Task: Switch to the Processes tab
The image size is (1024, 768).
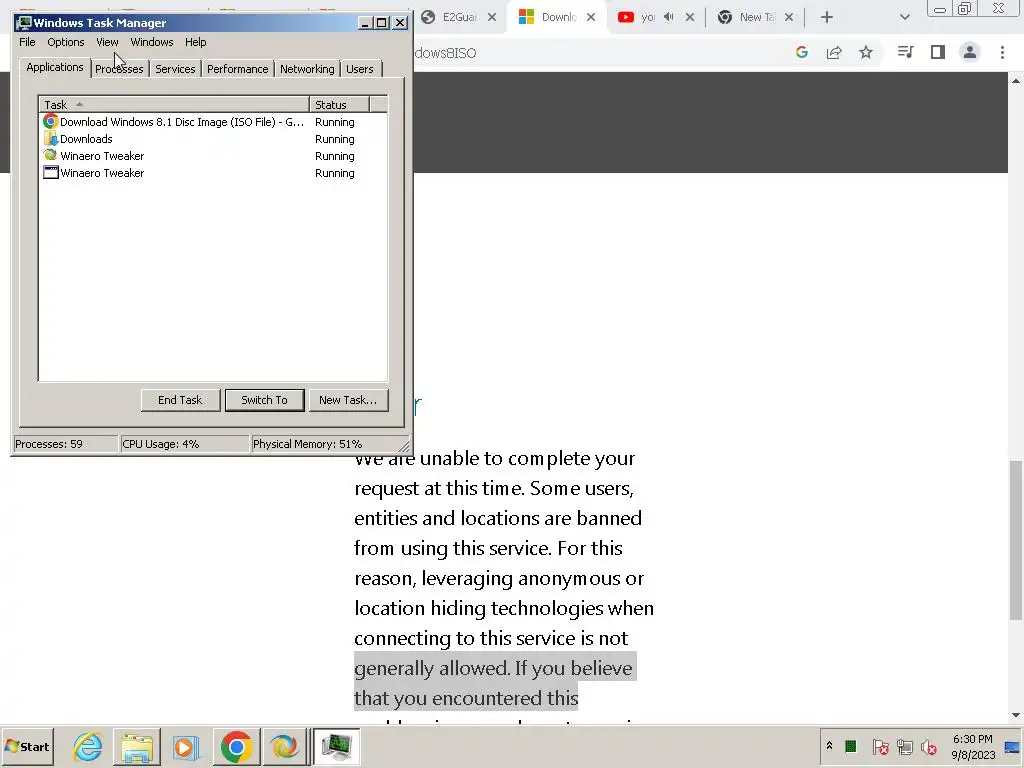Action: [x=119, y=69]
